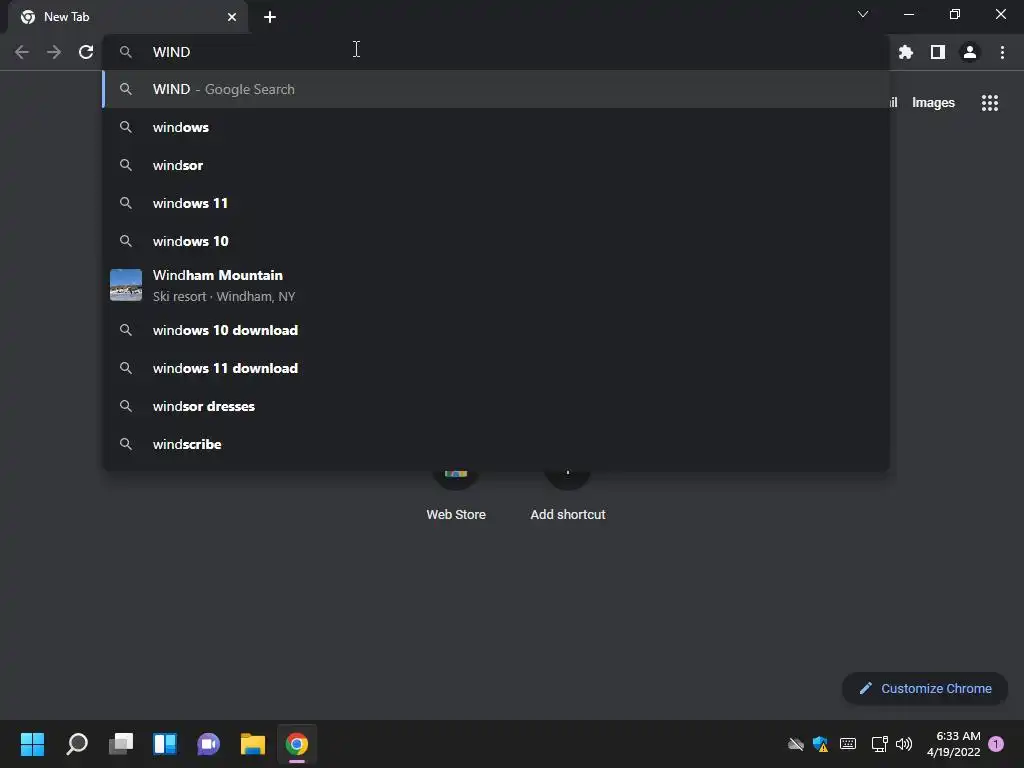Open the notification badge showing 1
This screenshot has height=768, width=1024.
996,744
